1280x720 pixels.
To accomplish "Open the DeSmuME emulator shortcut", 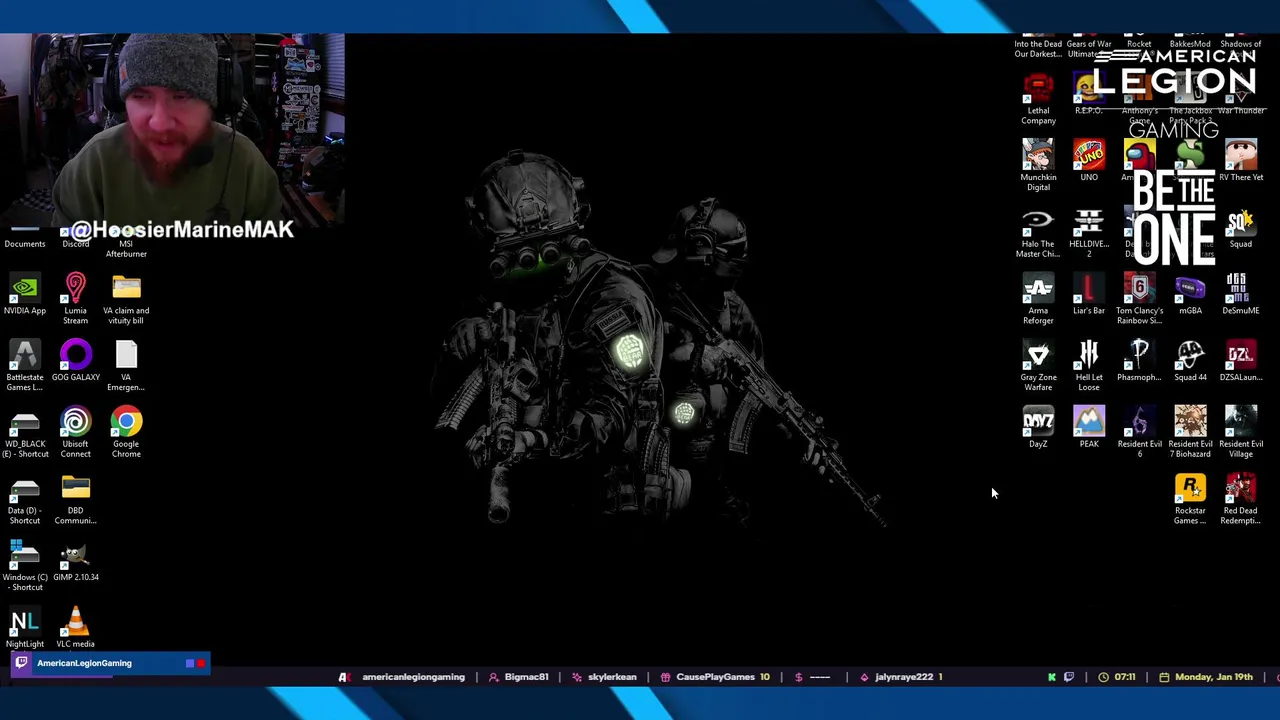I will [1241, 294].
